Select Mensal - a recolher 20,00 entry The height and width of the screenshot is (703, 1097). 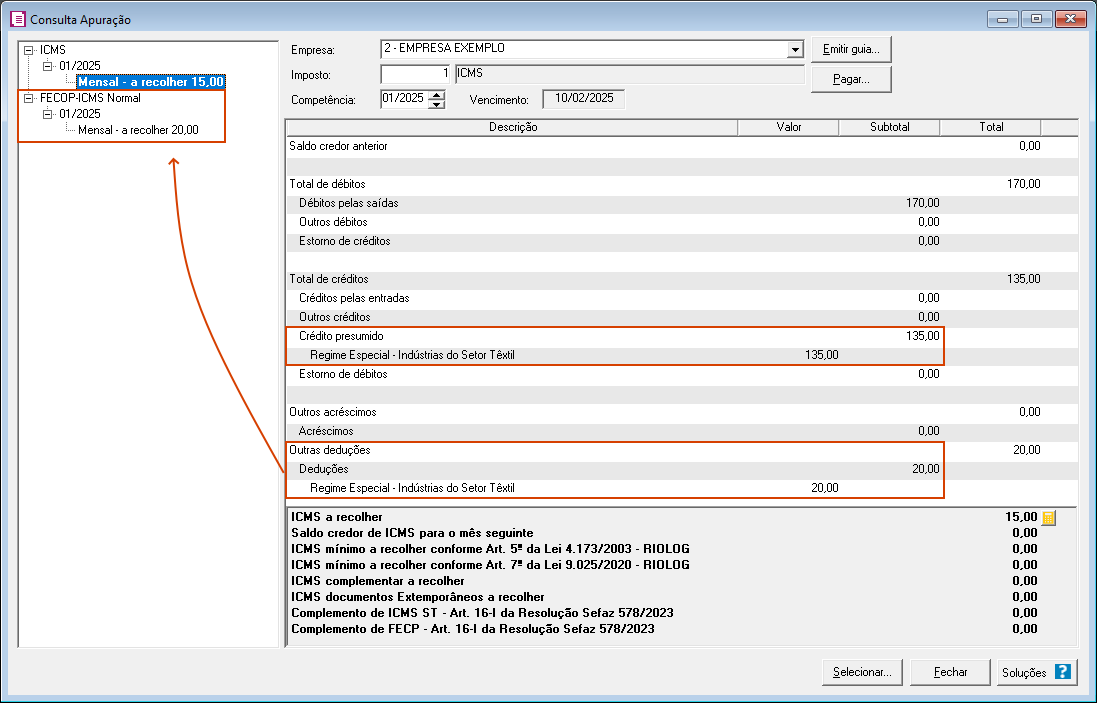point(138,130)
